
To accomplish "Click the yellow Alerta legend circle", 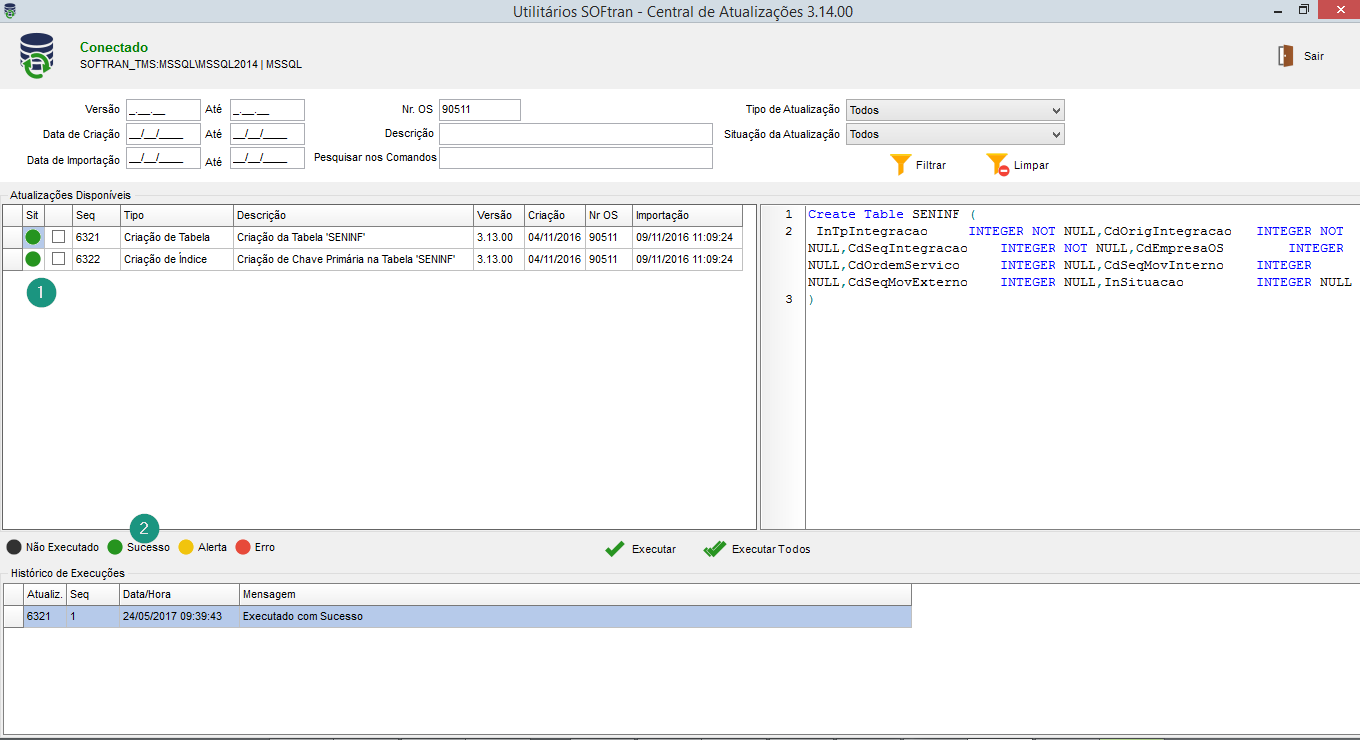I will click(186, 547).
